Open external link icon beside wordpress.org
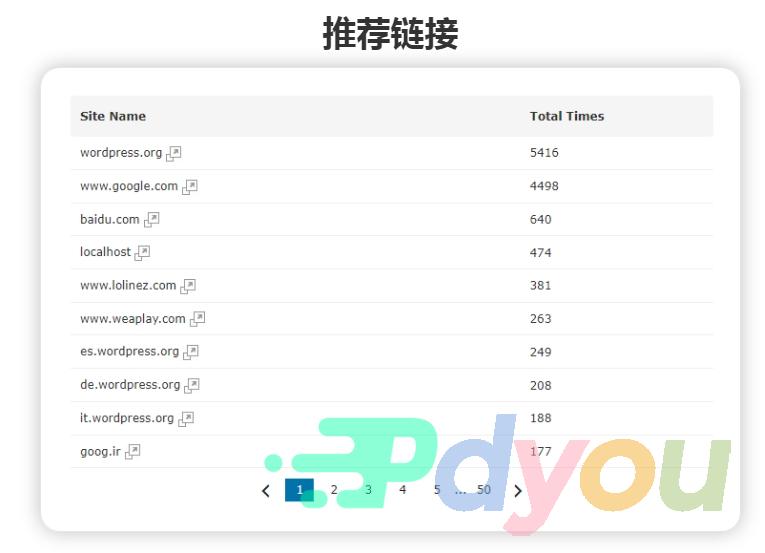Image resolution: width=765 pixels, height=553 pixels. [174, 153]
